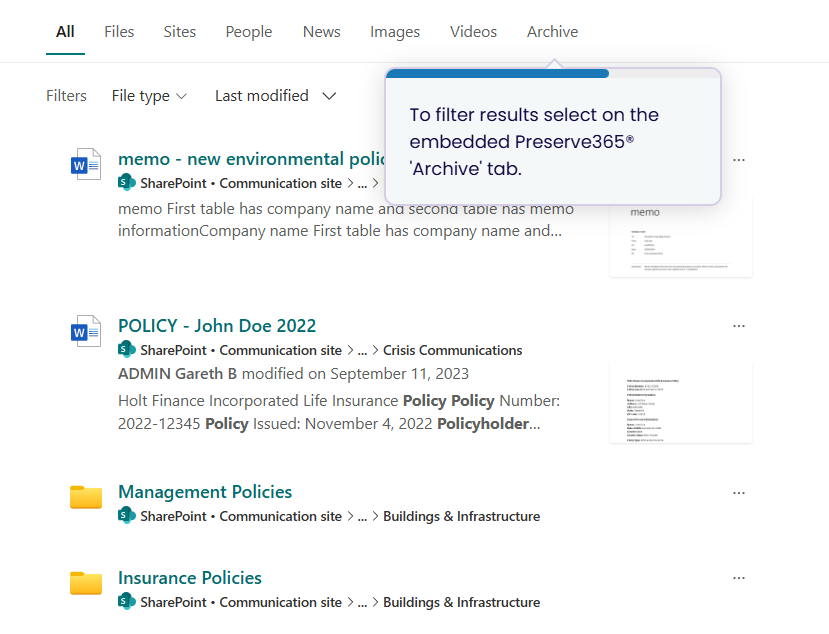Click the Word icon beside the memo result
This screenshot has width=829, height=634.
point(86,163)
